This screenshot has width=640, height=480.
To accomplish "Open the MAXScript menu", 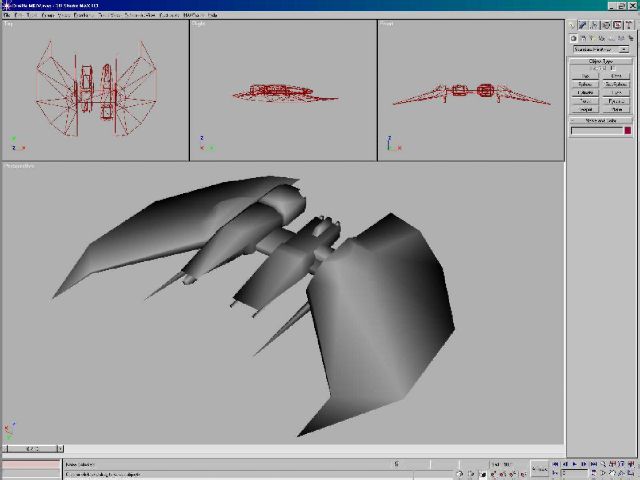I will 192,15.
